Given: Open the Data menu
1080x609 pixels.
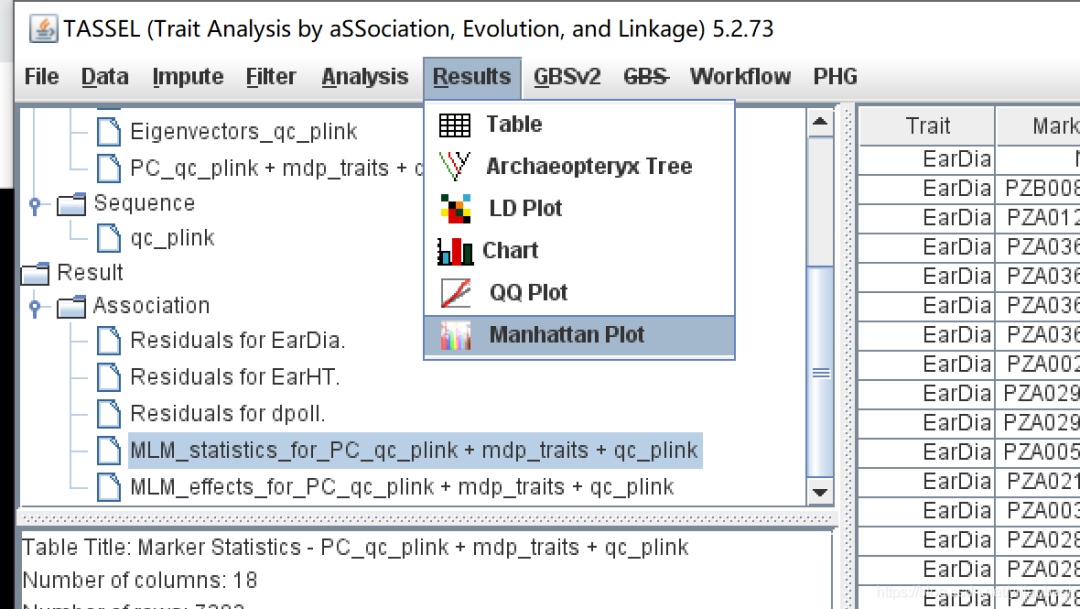Looking at the screenshot, I should 105,76.
